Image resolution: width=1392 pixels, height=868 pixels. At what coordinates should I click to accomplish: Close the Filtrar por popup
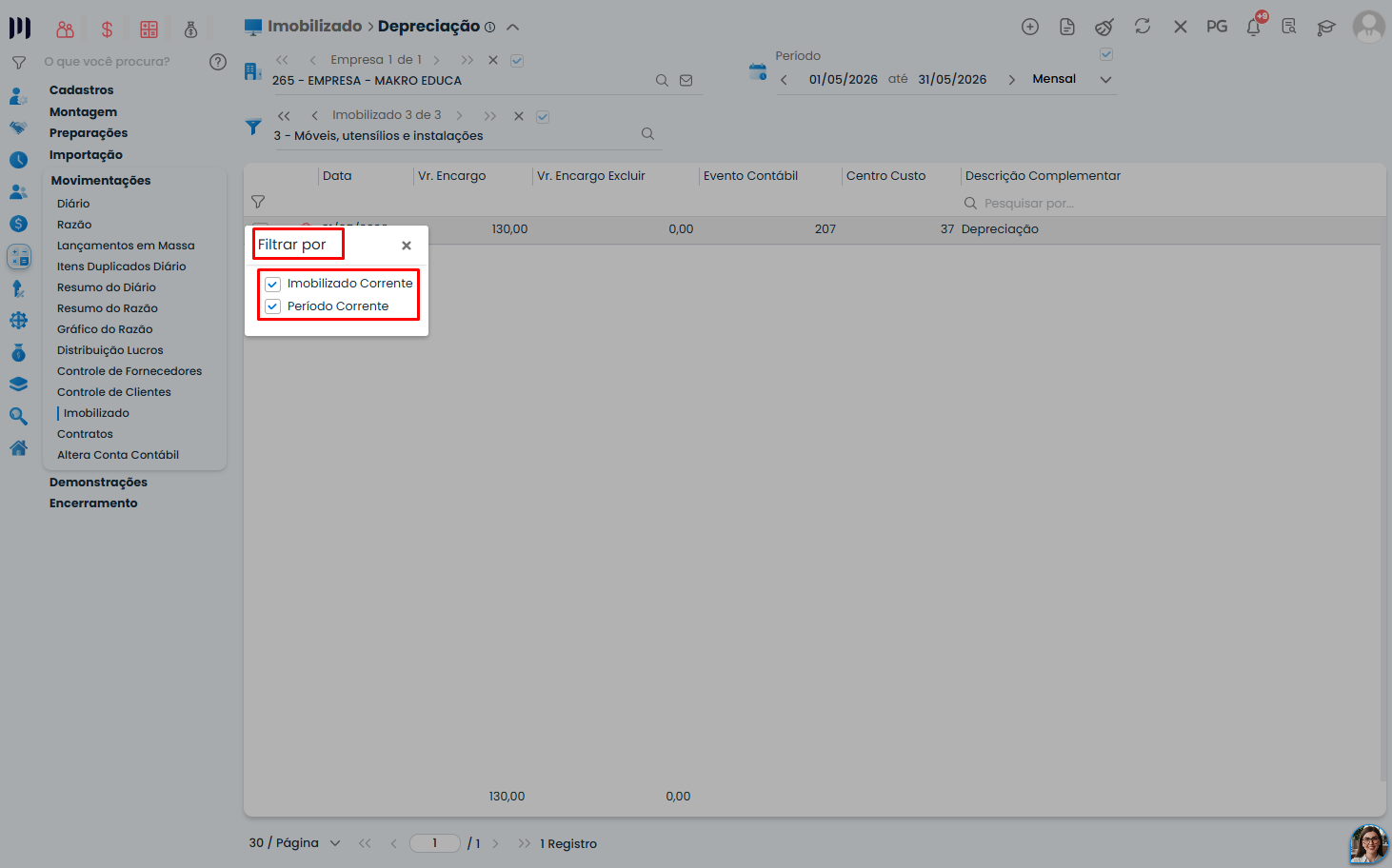point(407,246)
